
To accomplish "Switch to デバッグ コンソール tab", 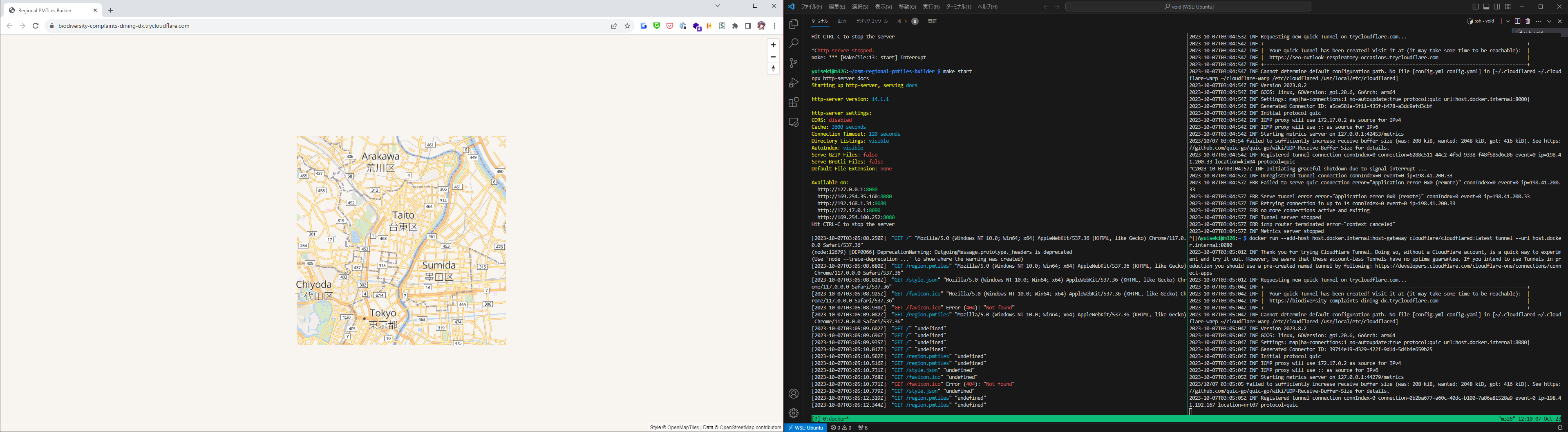I will [x=872, y=21].
